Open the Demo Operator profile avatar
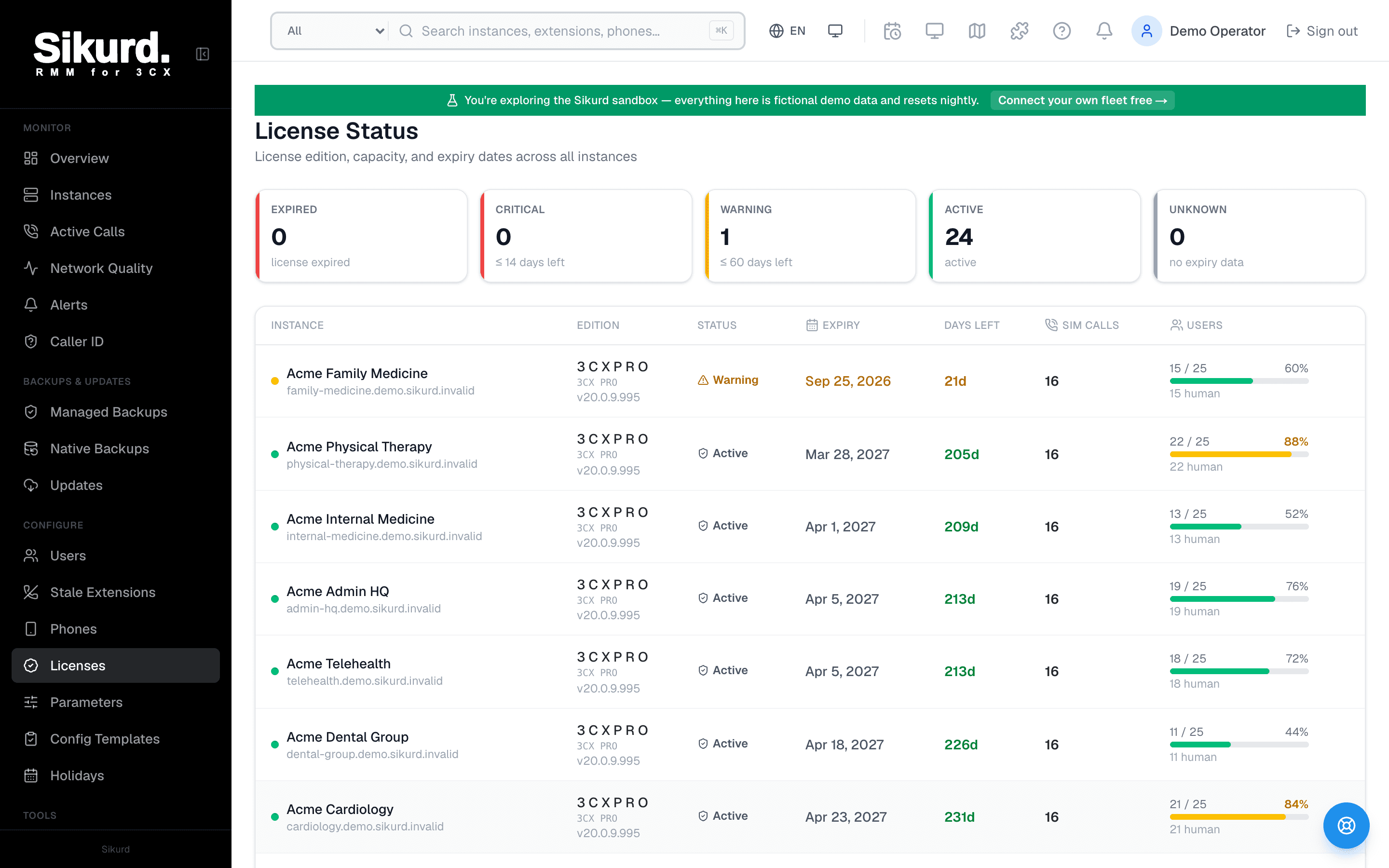 (1146, 31)
